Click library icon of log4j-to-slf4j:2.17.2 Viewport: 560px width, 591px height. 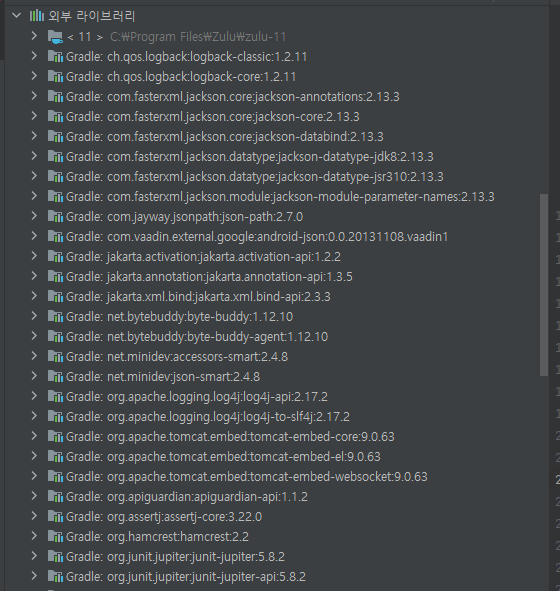coord(55,416)
